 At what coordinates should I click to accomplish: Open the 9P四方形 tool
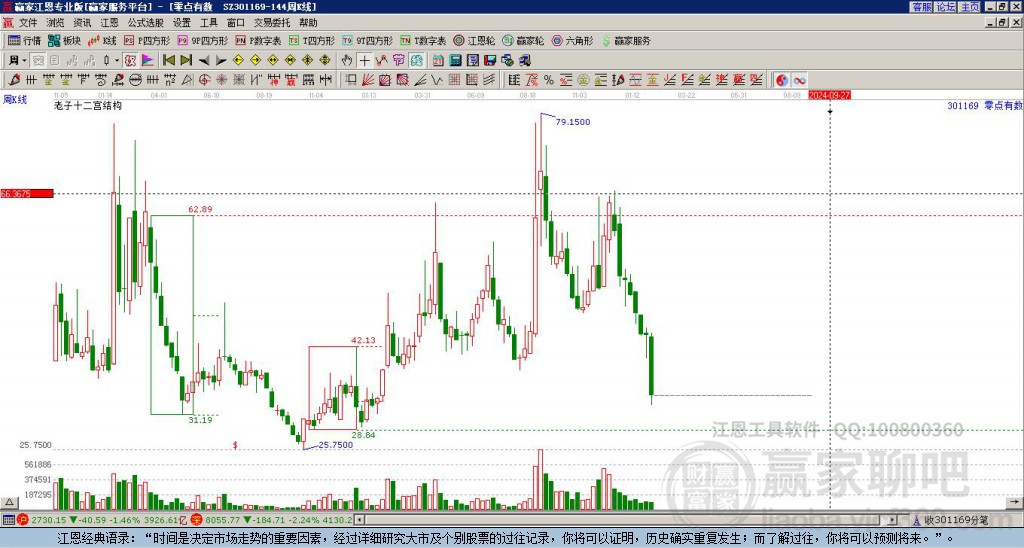[202, 40]
